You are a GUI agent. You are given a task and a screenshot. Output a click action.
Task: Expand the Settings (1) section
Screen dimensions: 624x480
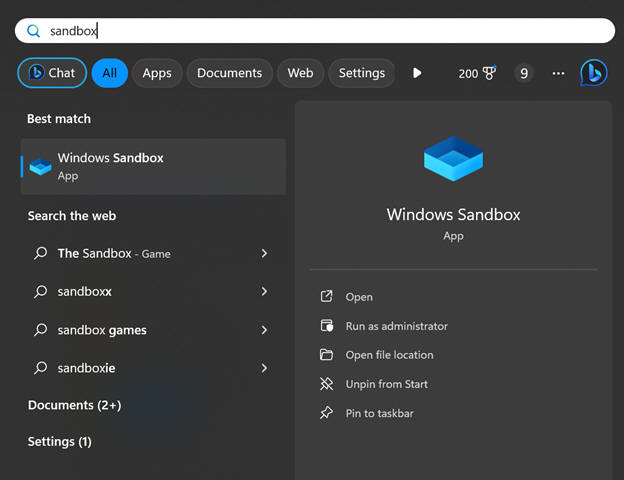pos(60,442)
